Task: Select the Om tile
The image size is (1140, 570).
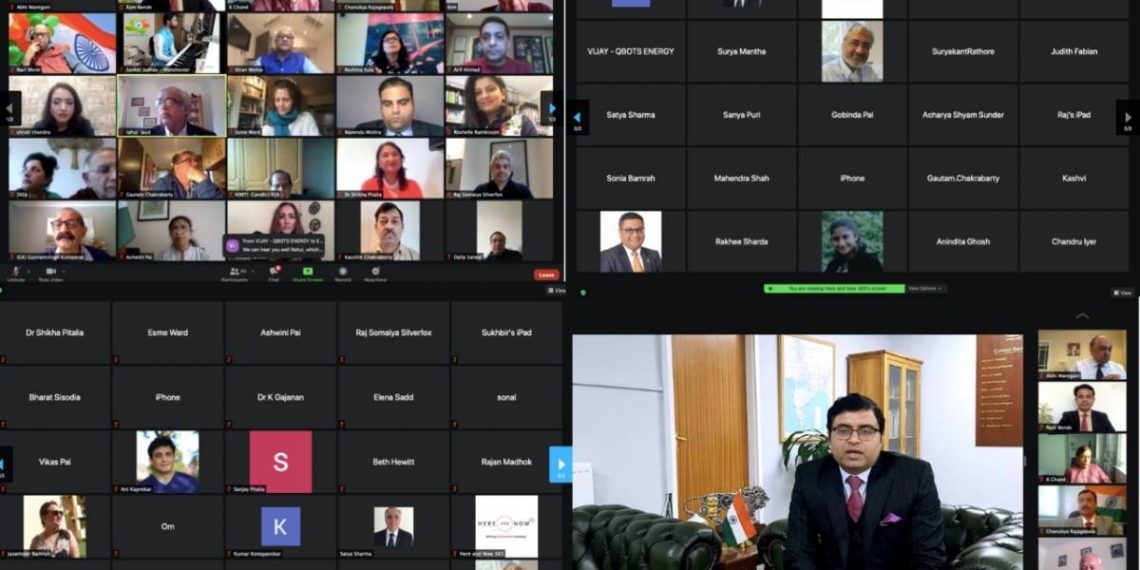Action: coord(168,526)
